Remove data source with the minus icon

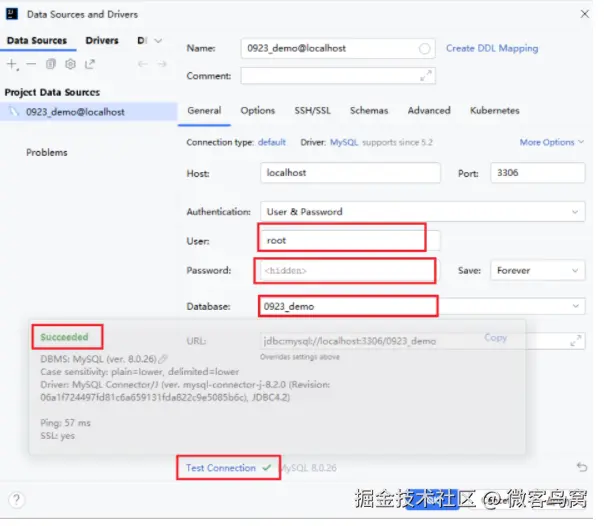click(x=31, y=64)
